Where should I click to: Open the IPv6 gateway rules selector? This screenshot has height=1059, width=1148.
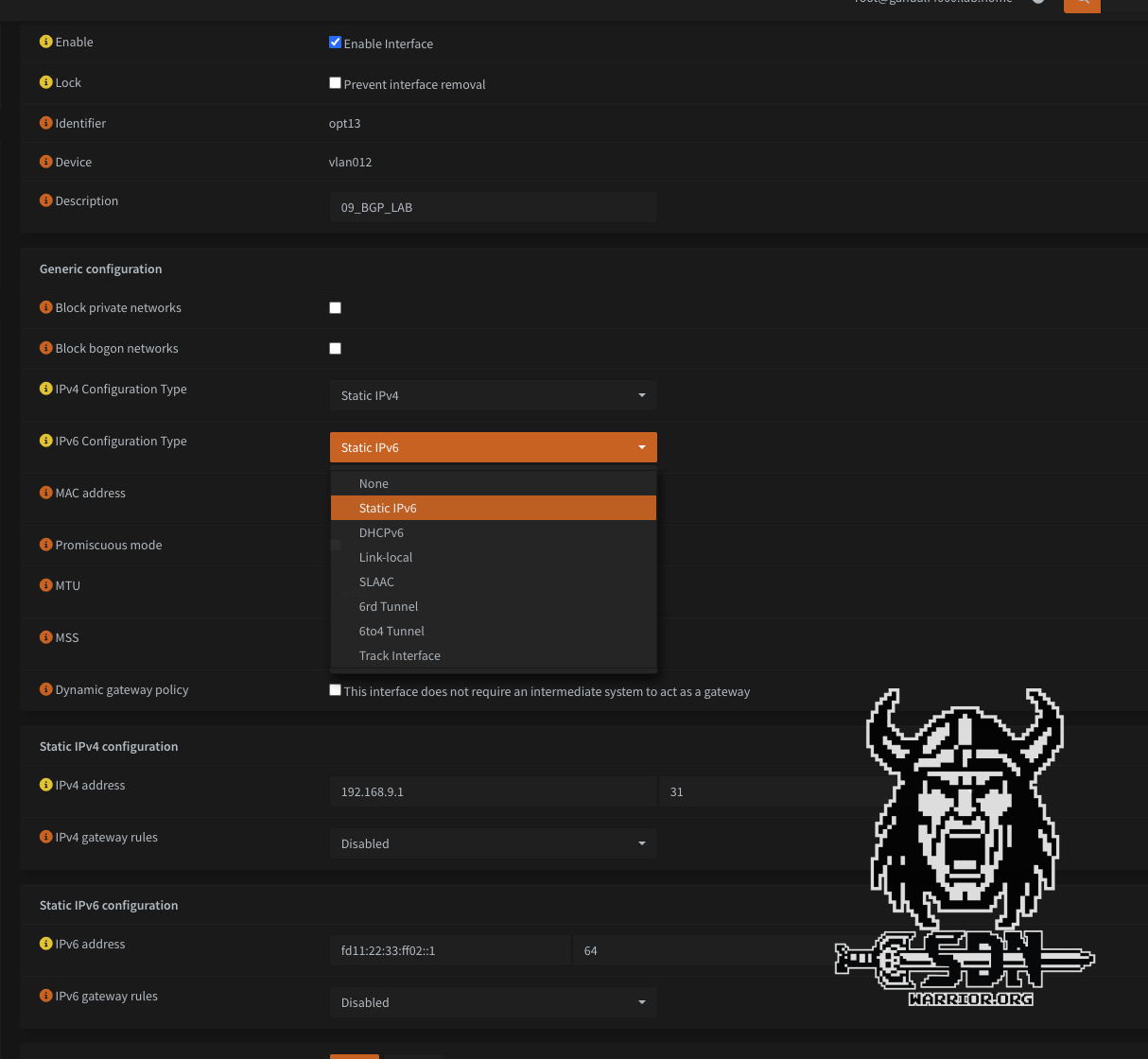click(493, 1002)
